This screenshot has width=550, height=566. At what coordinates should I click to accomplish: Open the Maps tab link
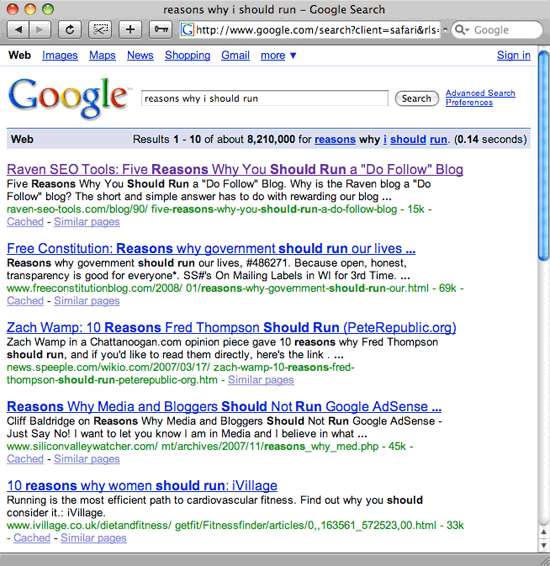click(x=102, y=55)
